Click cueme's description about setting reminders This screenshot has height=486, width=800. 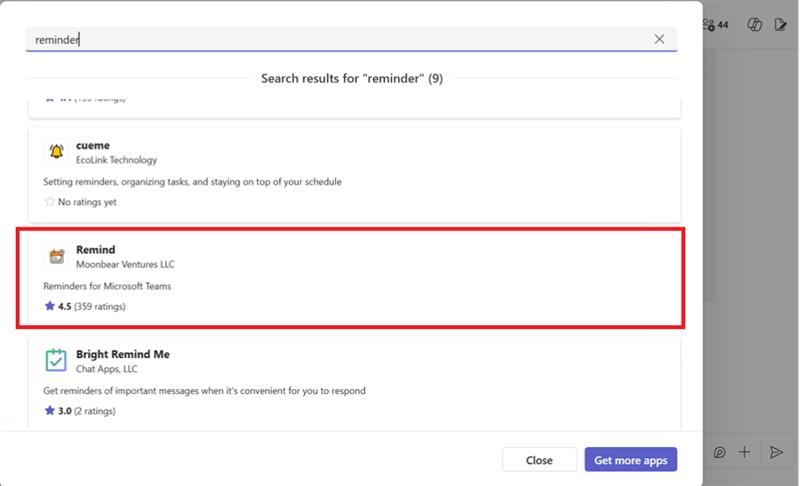[192, 182]
